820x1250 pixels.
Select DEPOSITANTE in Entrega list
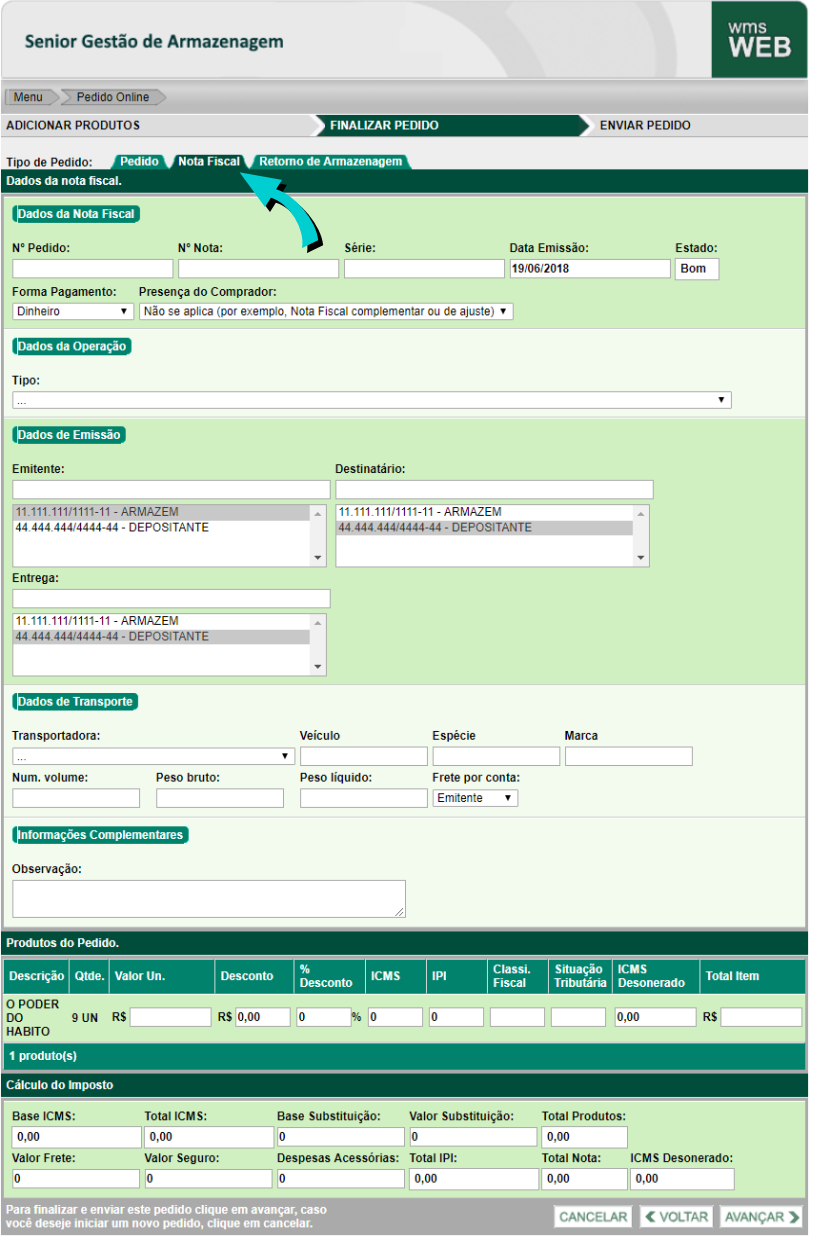pos(162,636)
